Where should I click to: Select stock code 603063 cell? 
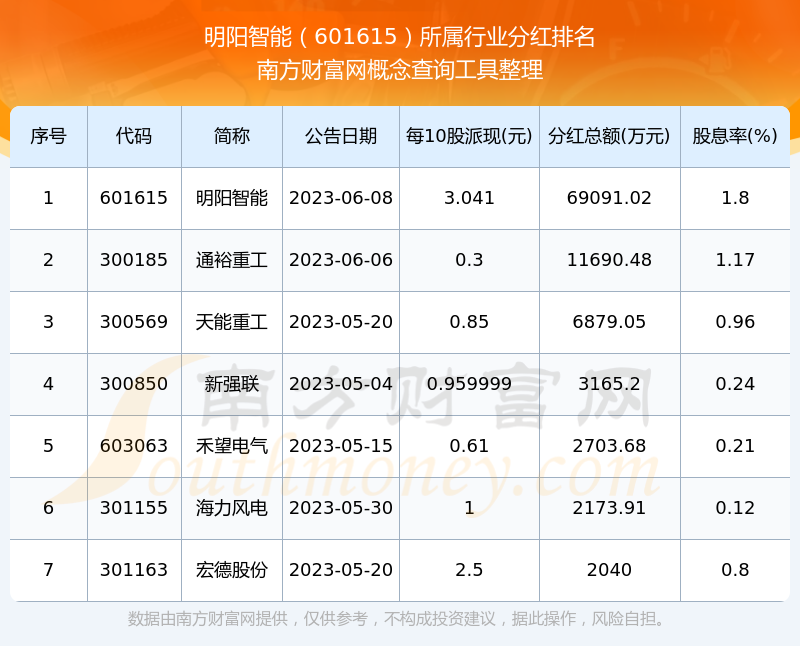134,446
